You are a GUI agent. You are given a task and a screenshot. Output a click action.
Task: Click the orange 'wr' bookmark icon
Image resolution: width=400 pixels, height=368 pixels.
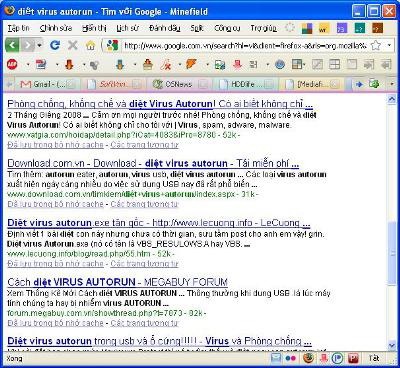324,29
